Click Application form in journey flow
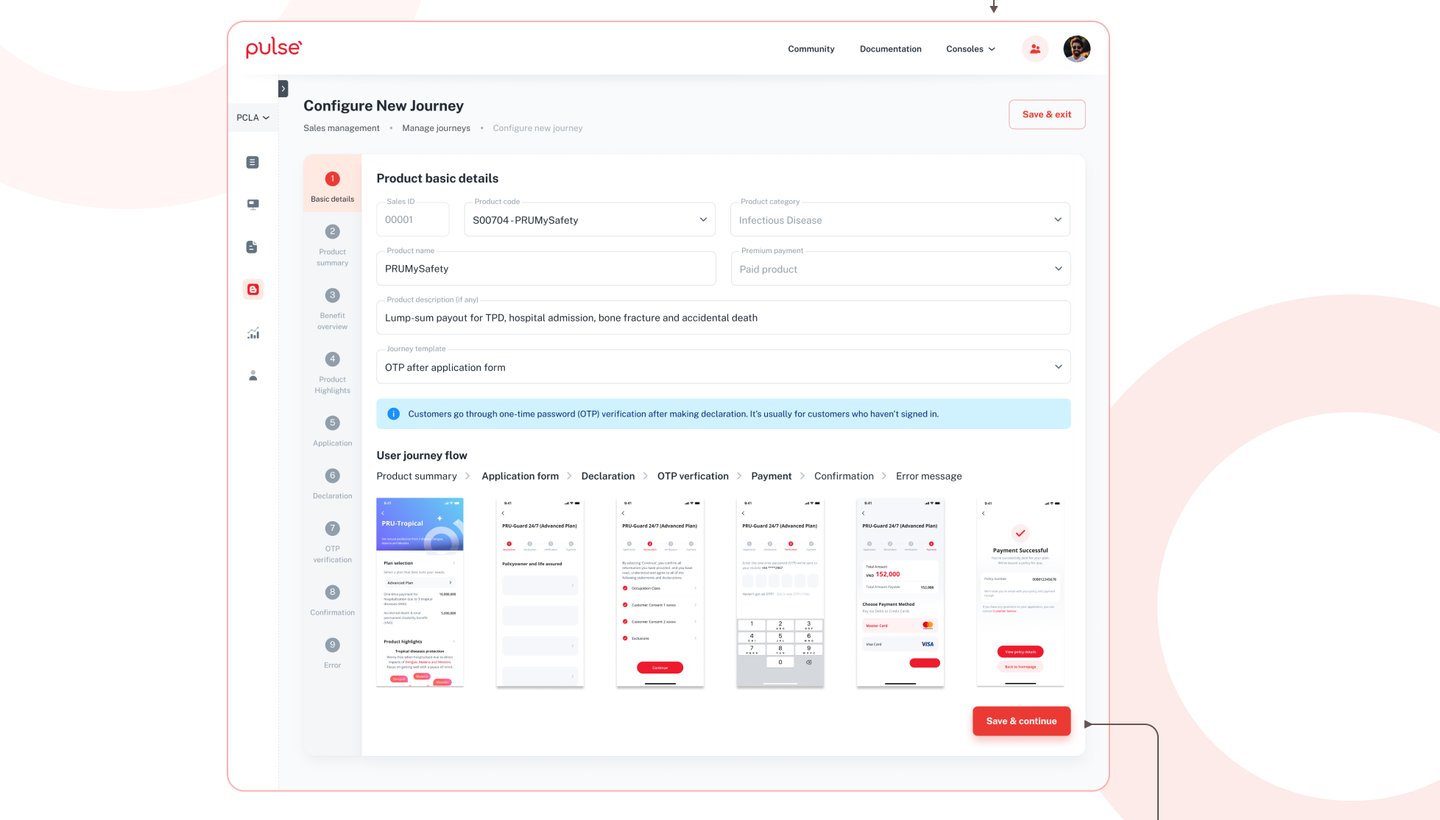1440x820 pixels. tap(520, 476)
